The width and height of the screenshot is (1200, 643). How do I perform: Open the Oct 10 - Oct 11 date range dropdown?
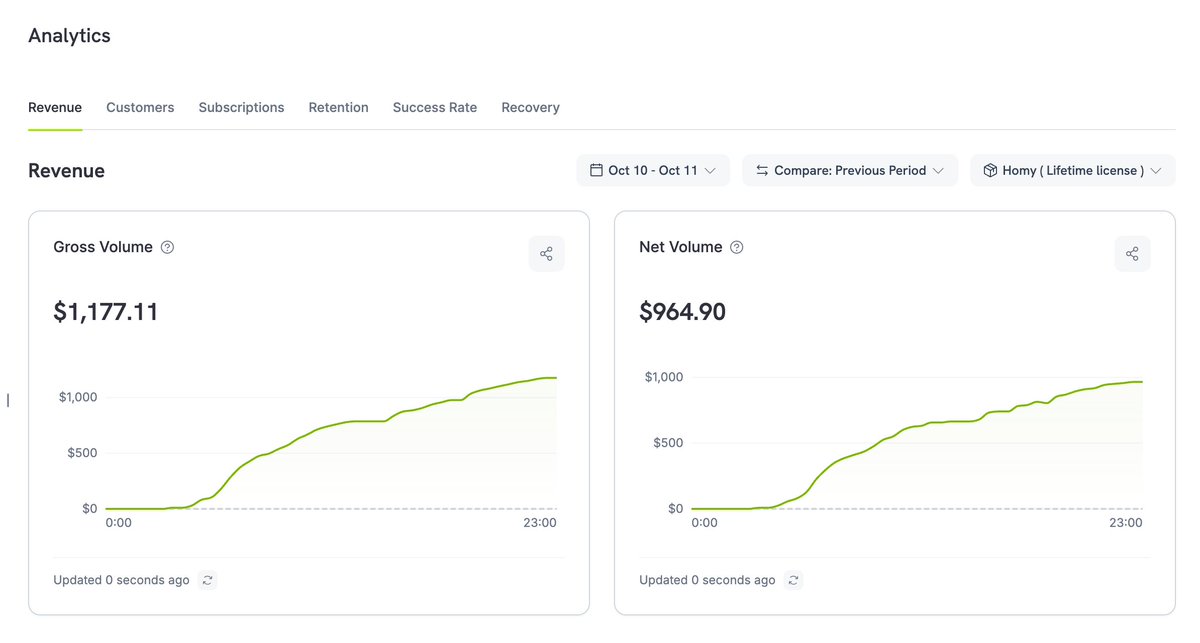tap(653, 170)
